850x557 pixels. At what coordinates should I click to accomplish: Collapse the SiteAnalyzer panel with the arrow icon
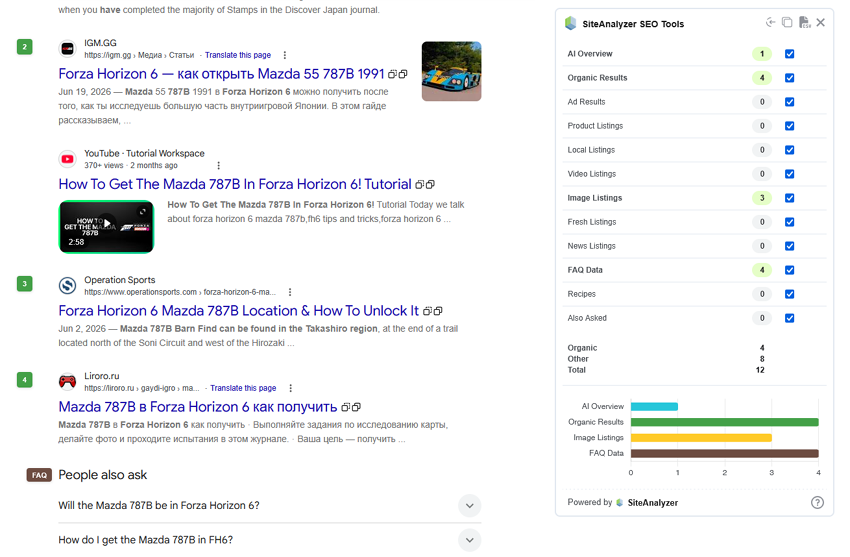click(x=770, y=22)
